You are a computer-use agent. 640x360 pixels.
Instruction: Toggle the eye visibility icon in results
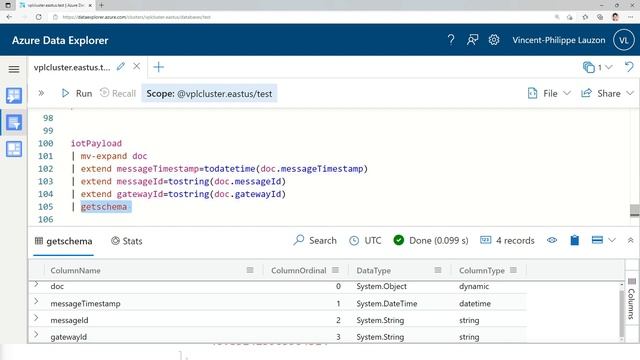552,240
